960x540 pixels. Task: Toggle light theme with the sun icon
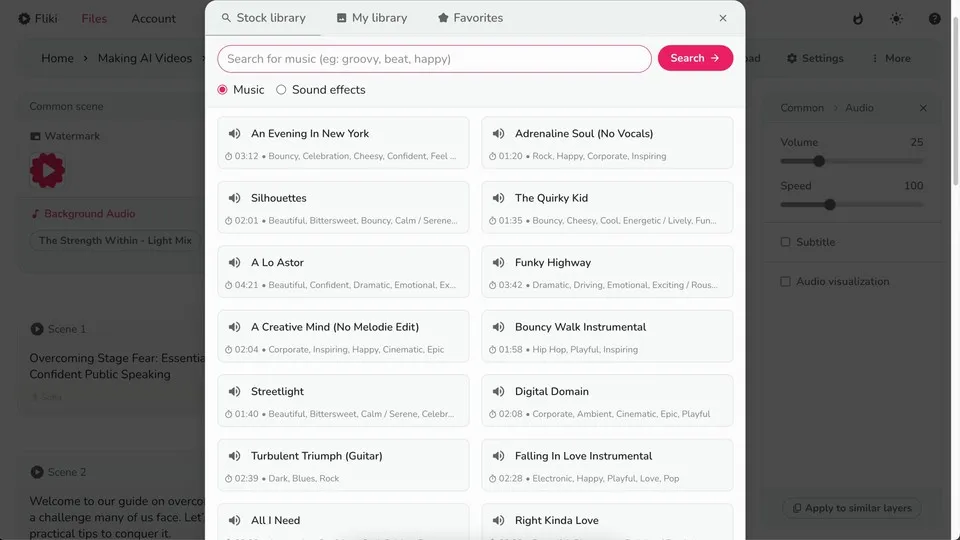(896, 18)
